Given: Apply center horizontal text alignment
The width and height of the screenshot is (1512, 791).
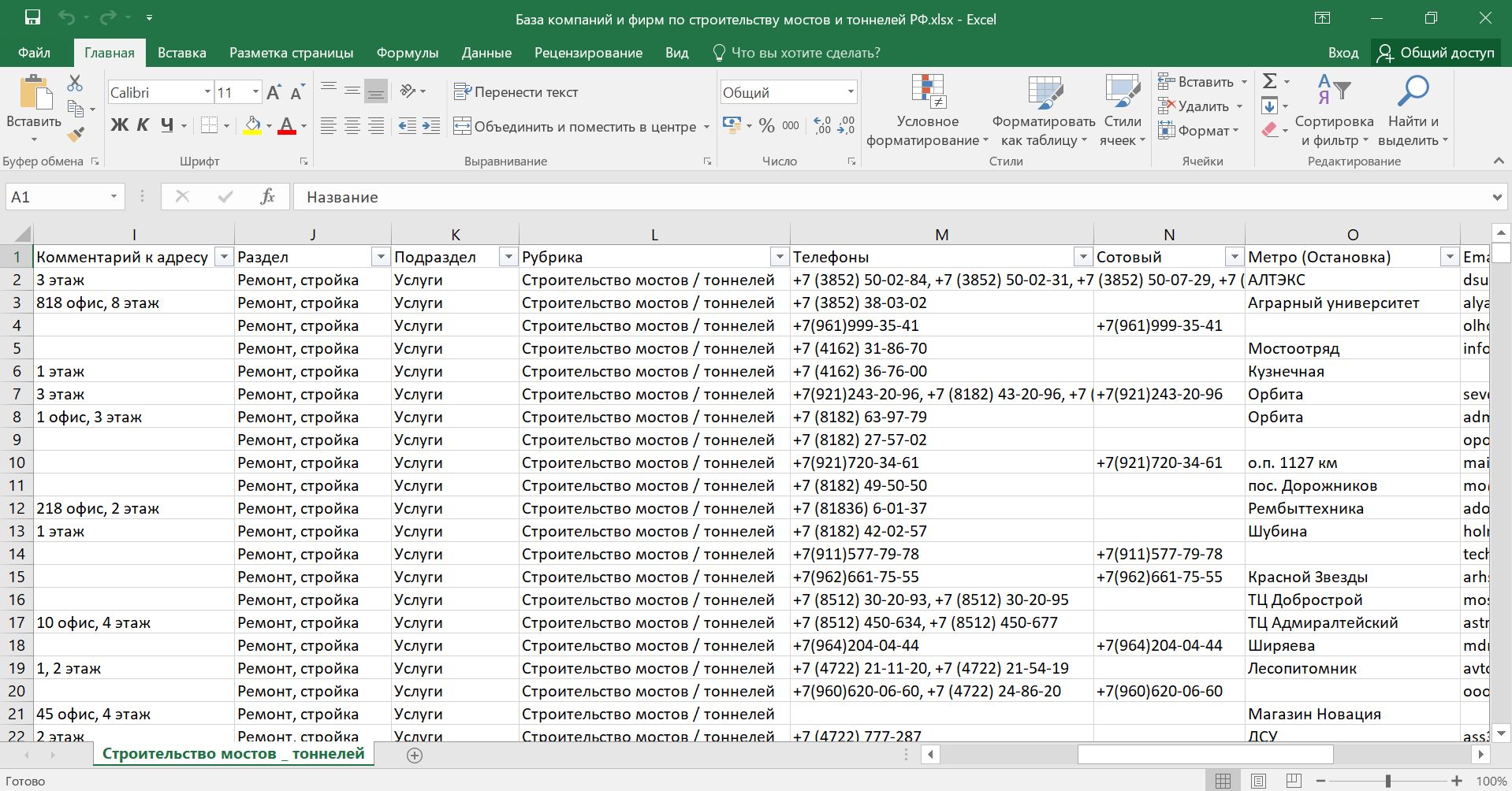Looking at the screenshot, I should (352, 126).
